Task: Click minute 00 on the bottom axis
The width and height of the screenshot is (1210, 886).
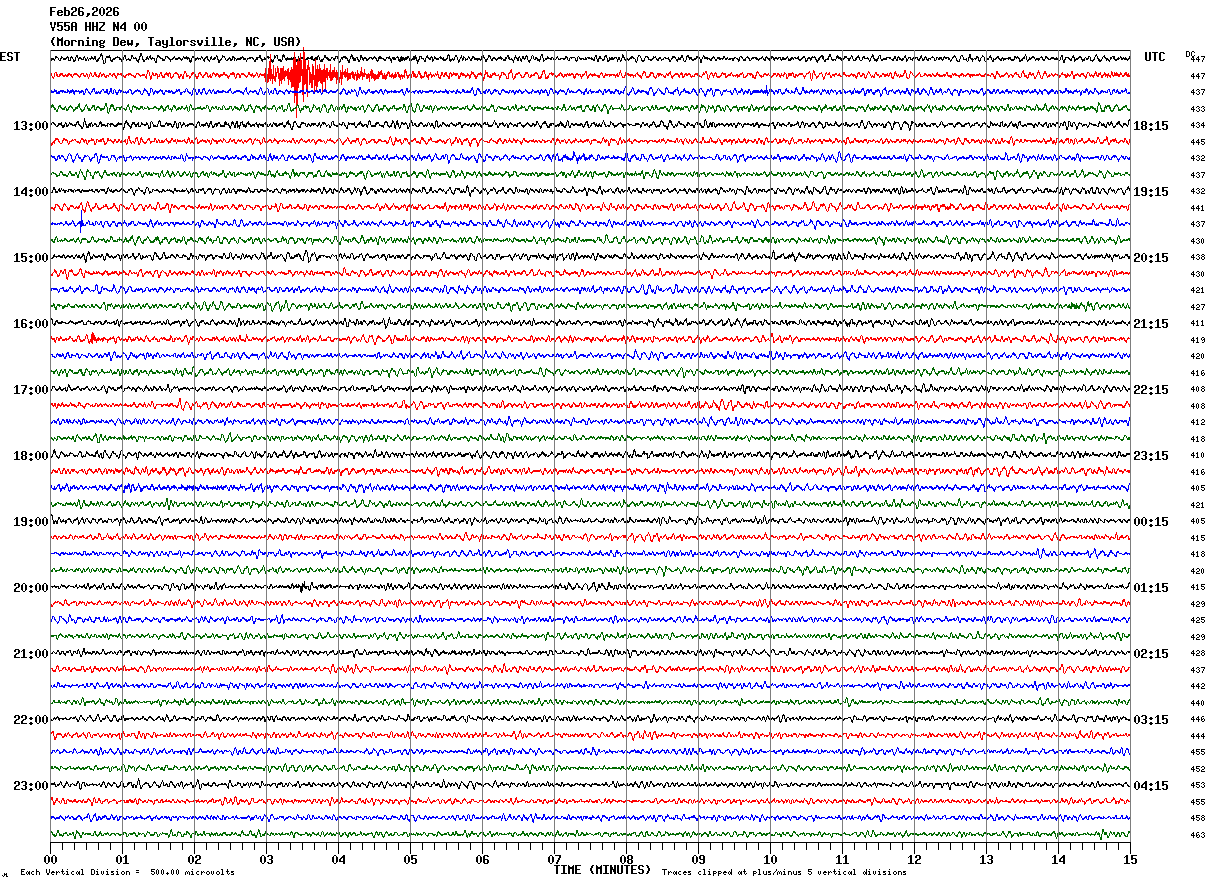Action: click(50, 859)
